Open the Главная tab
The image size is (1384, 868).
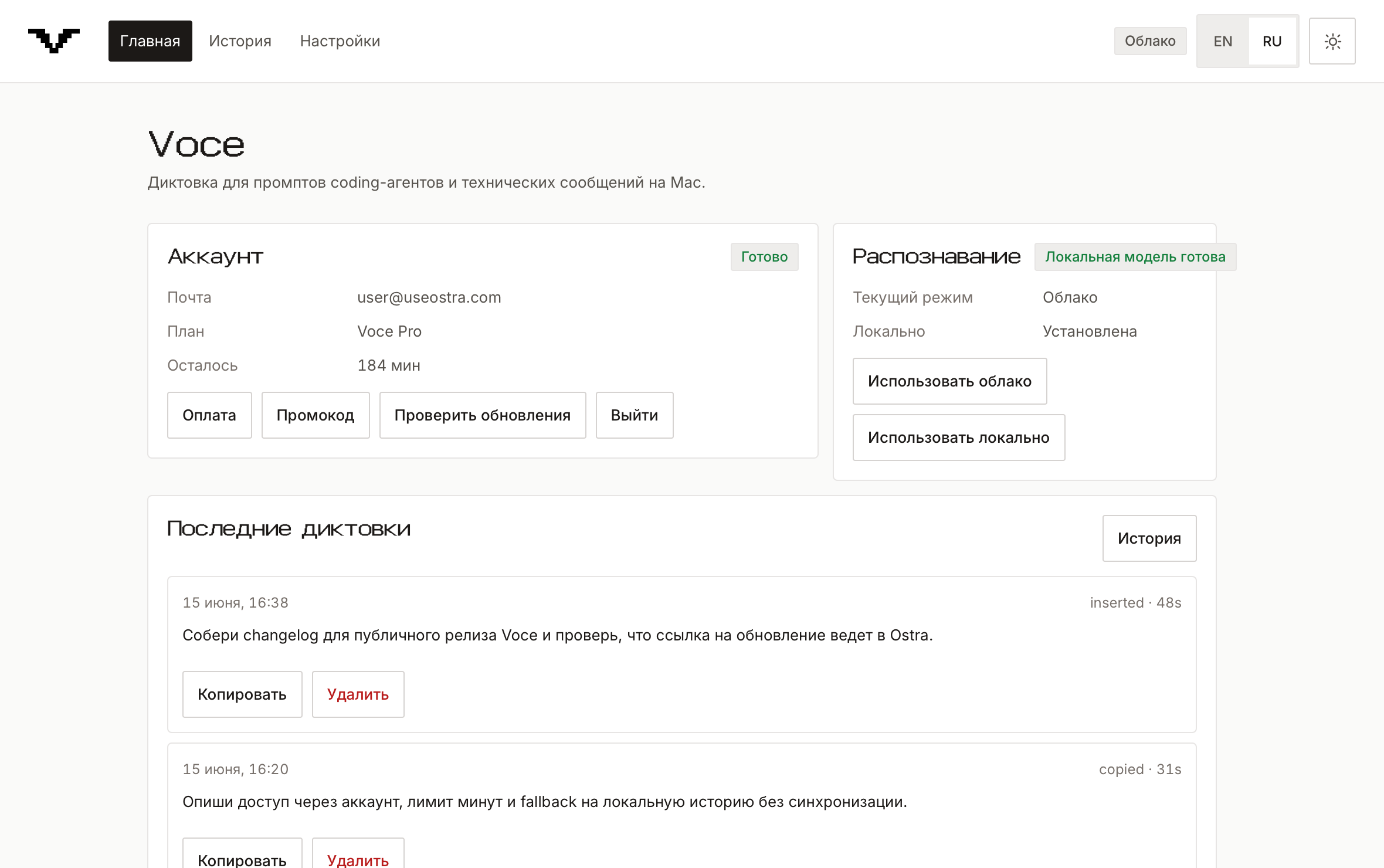(150, 41)
